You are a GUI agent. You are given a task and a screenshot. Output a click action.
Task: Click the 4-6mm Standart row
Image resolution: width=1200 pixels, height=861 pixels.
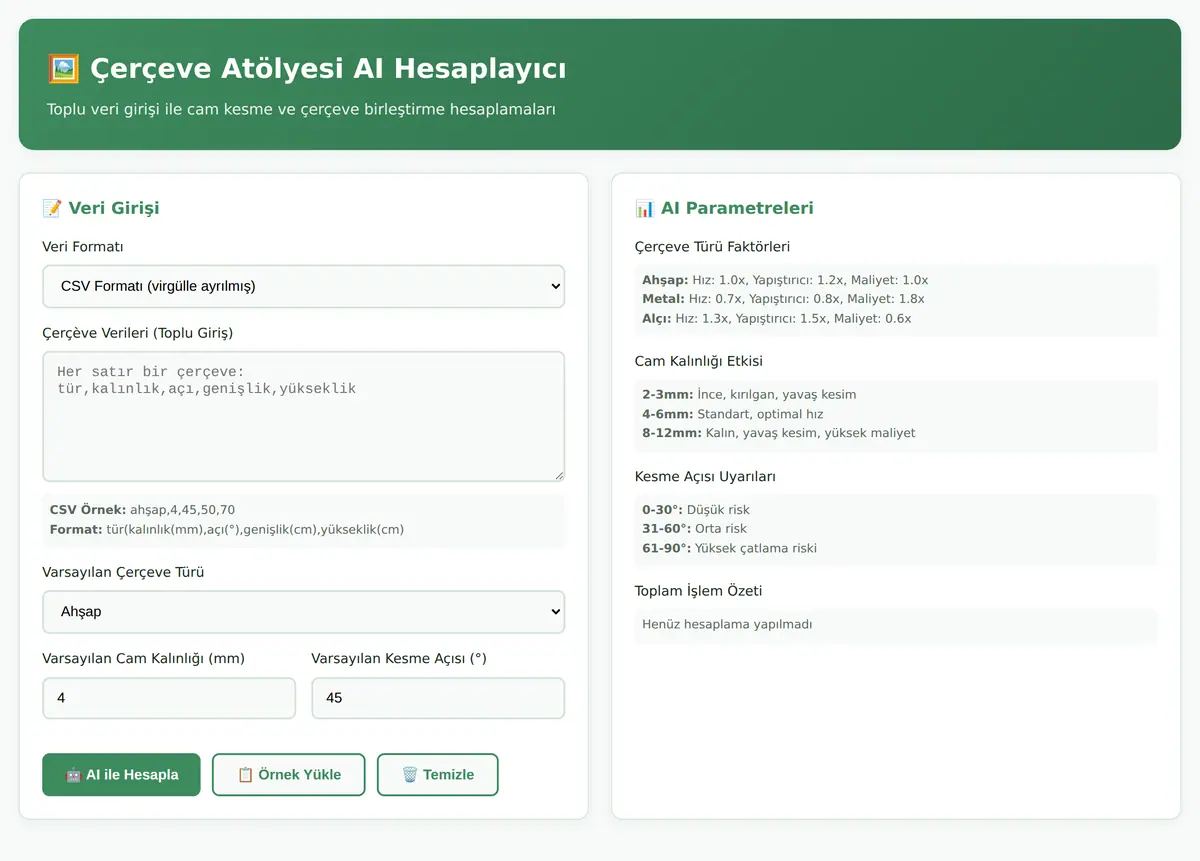[x=733, y=414]
